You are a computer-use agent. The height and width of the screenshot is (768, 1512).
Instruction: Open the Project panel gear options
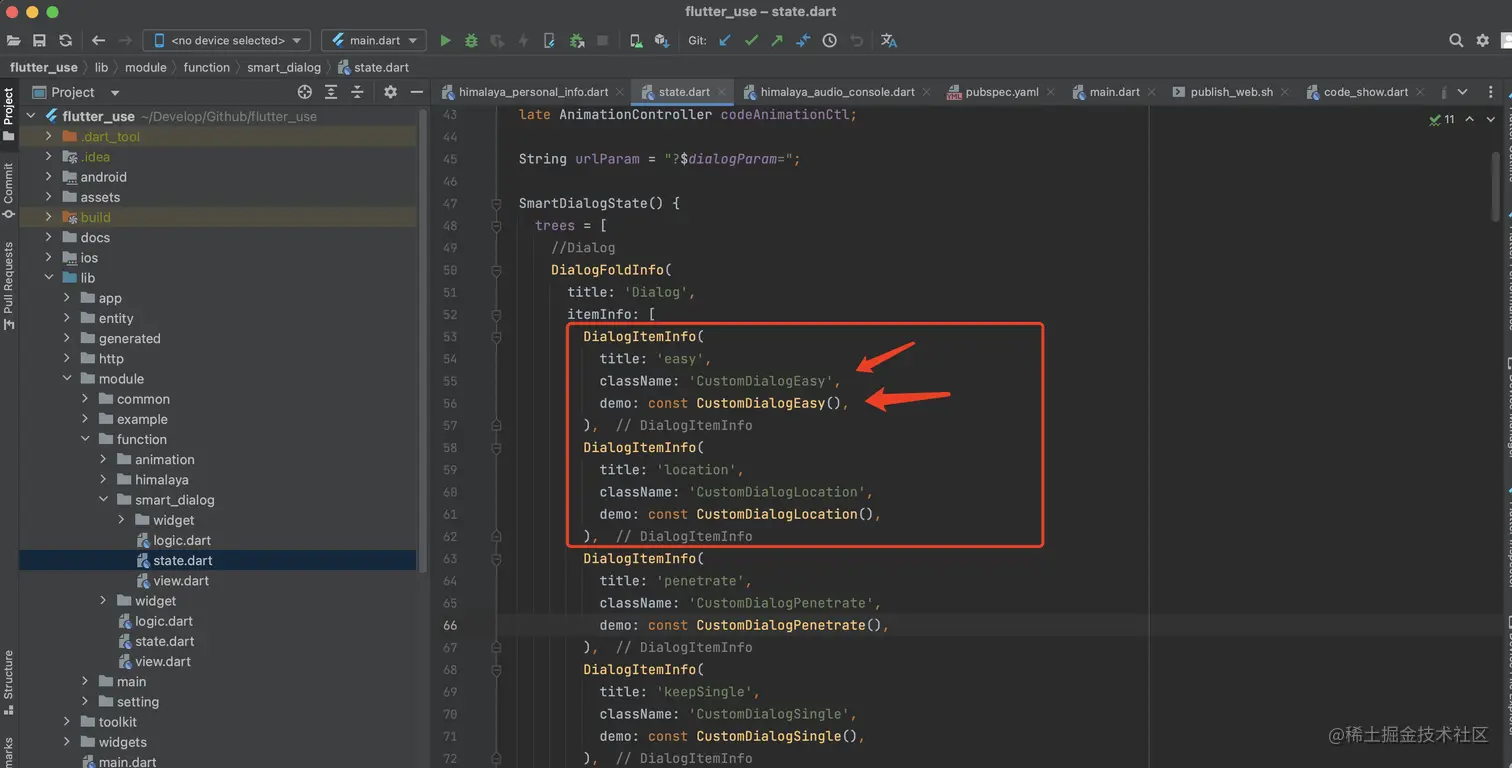(391, 92)
